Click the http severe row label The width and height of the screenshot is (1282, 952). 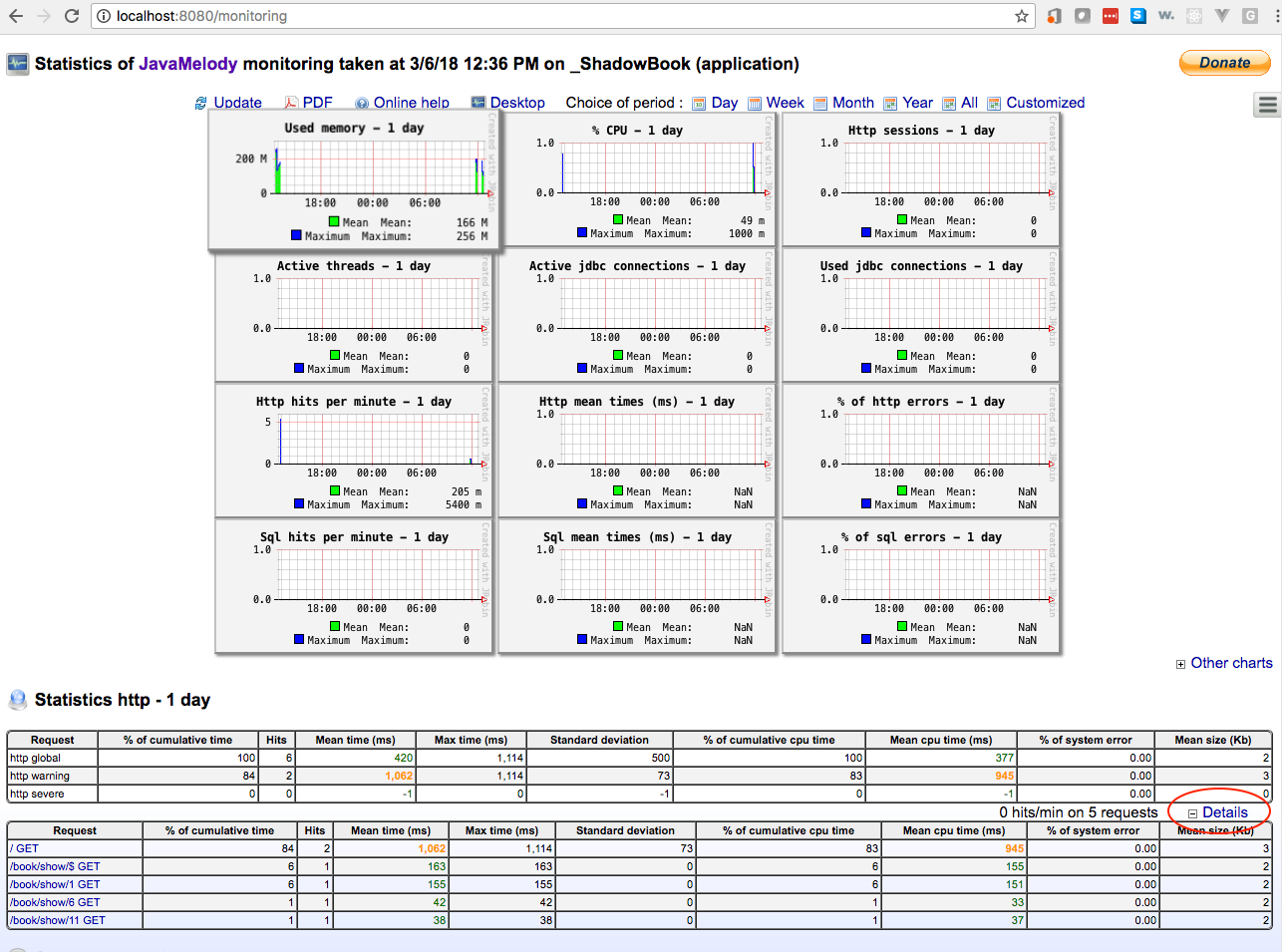point(37,793)
